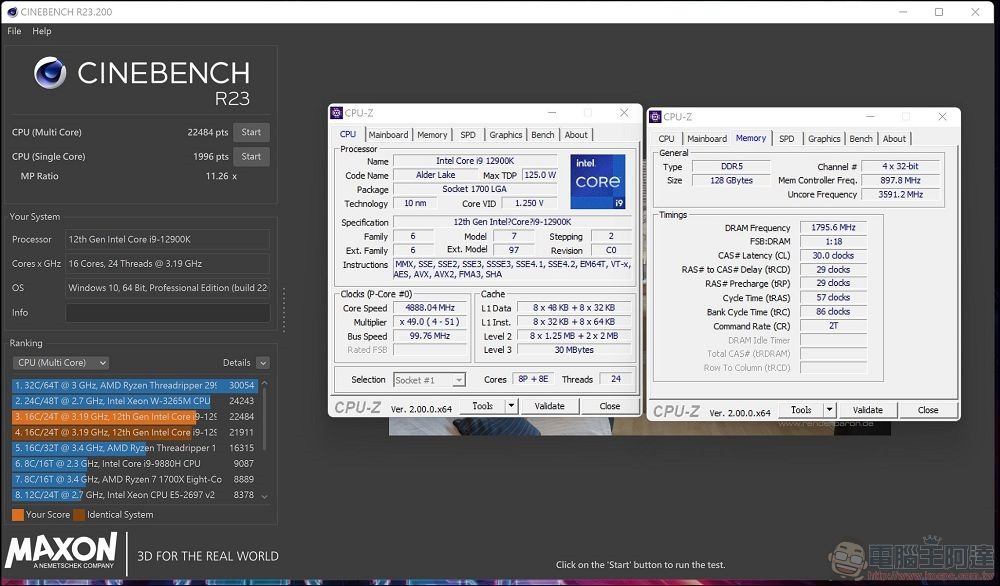Switch to the Bench tab in CPU-Z
This screenshot has height=586, width=1000.
(542, 134)
